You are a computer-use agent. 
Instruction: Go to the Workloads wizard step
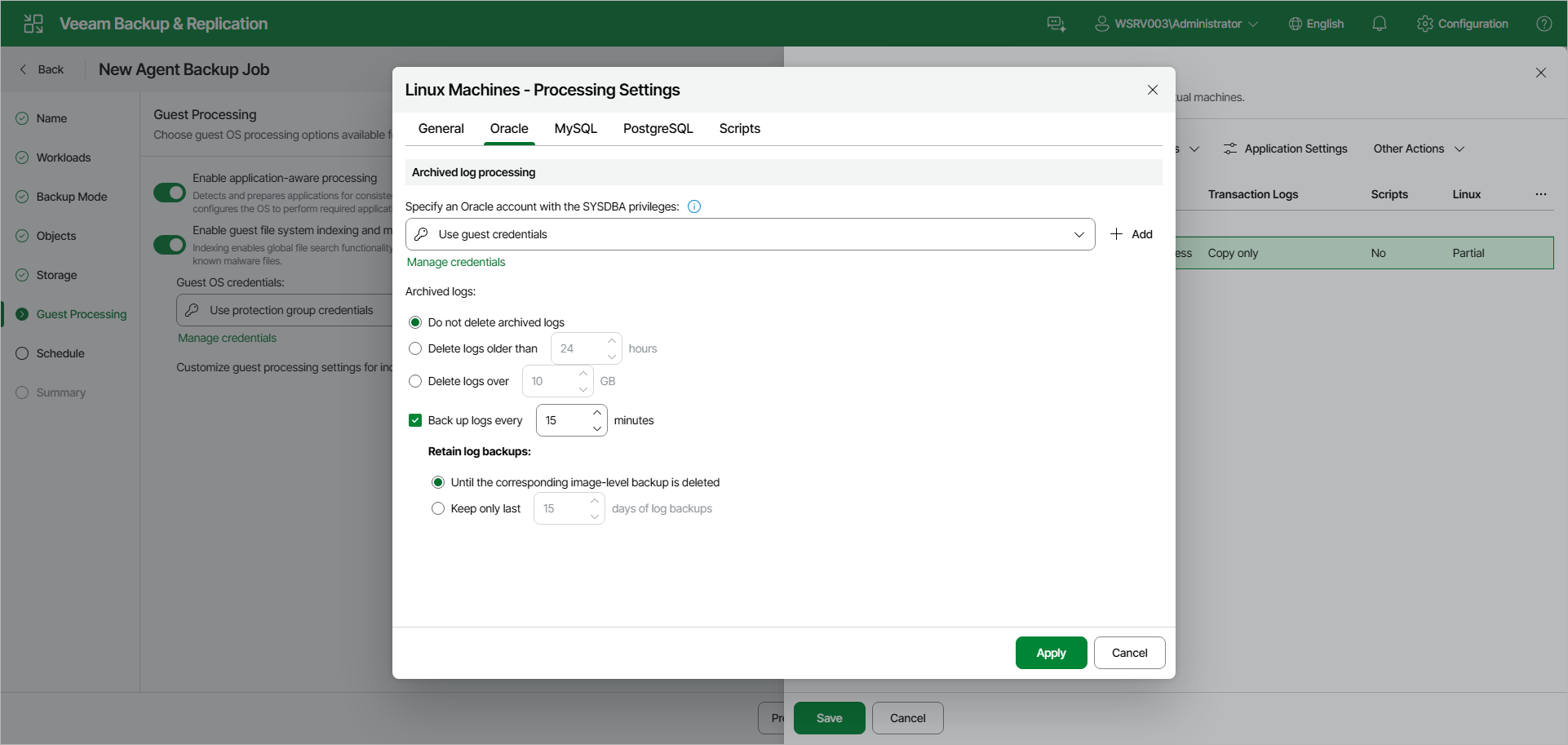[53, 157]
